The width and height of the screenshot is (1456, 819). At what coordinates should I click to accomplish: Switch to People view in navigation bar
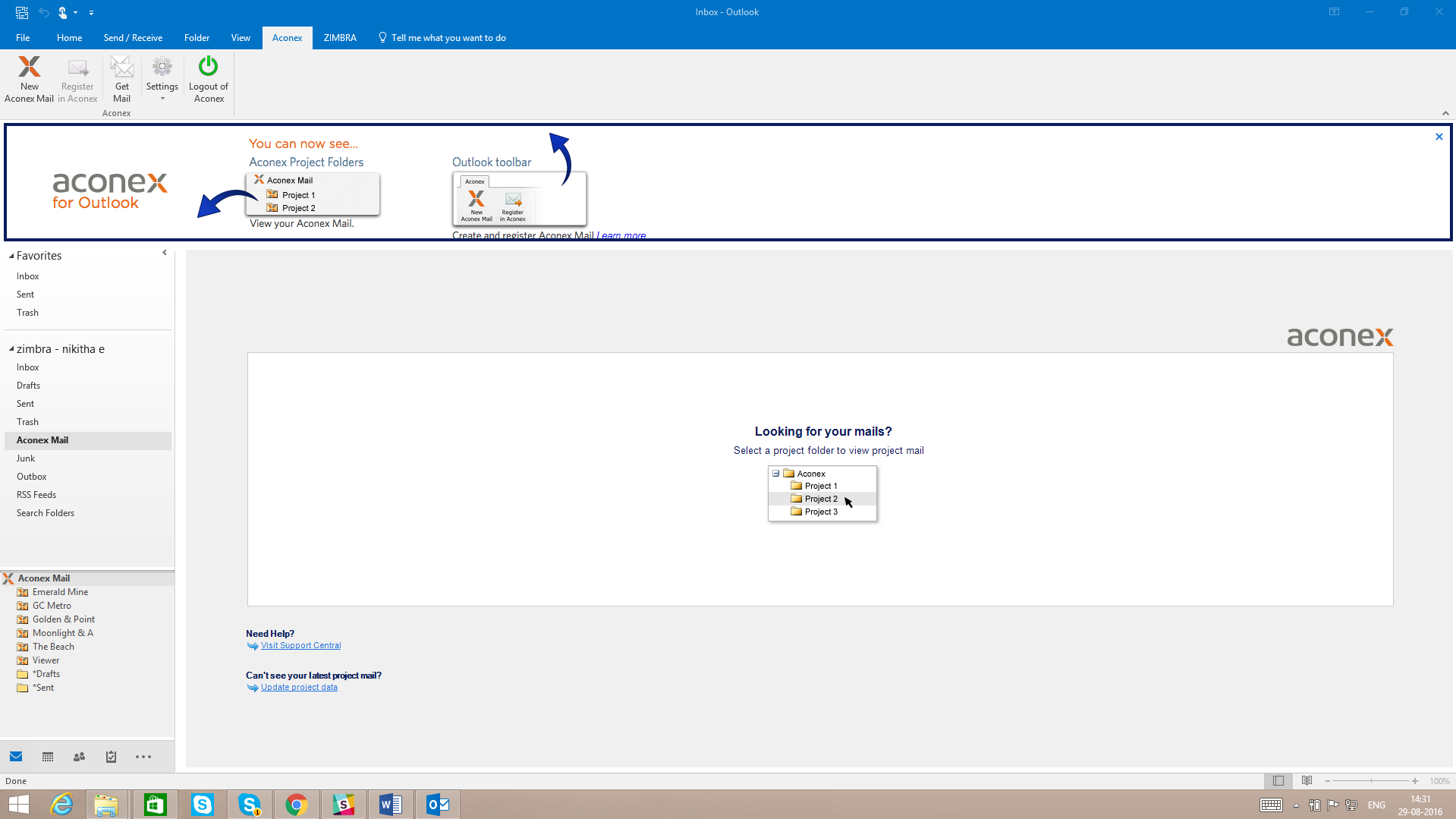point(79,757)
